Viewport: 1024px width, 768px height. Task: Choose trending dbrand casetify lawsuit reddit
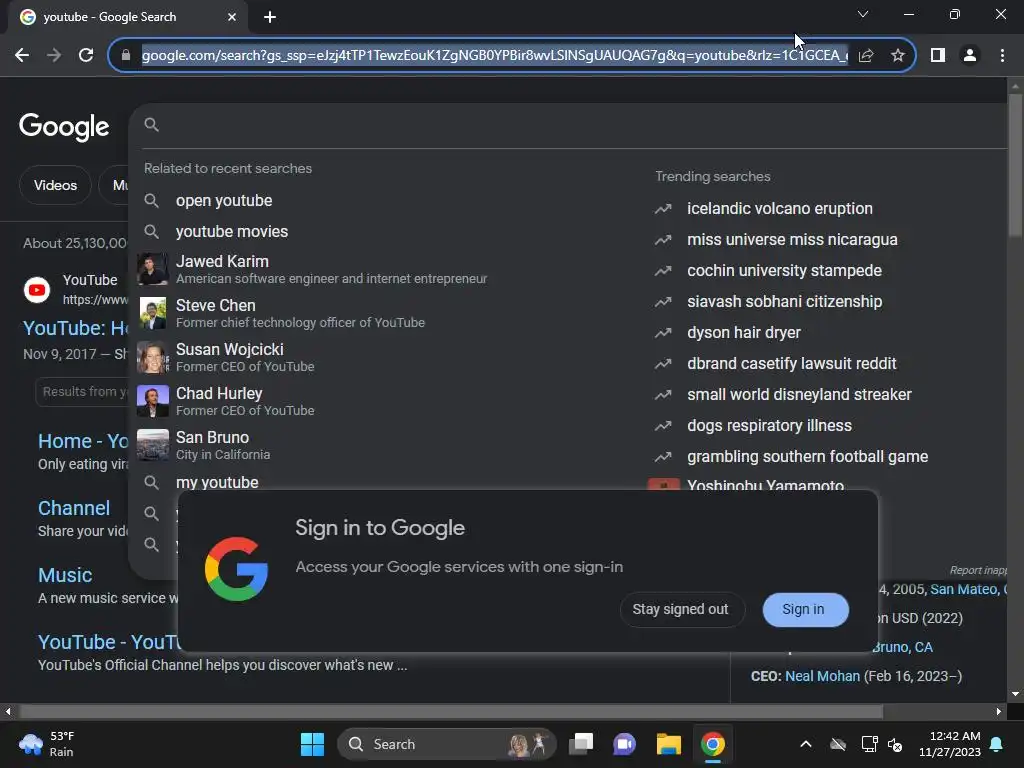tap(792, 363)
